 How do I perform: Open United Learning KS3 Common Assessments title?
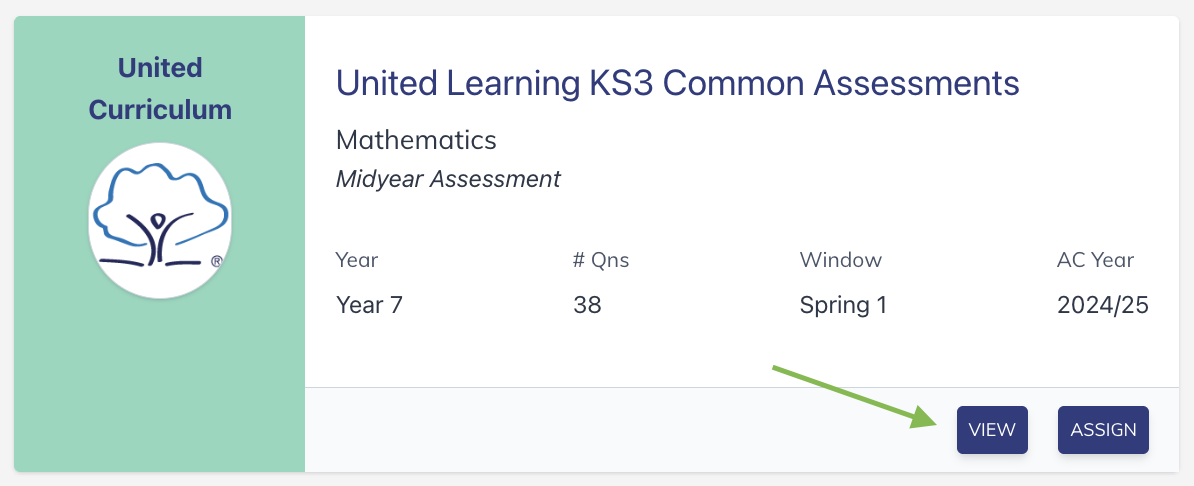(x=677, y=82)
